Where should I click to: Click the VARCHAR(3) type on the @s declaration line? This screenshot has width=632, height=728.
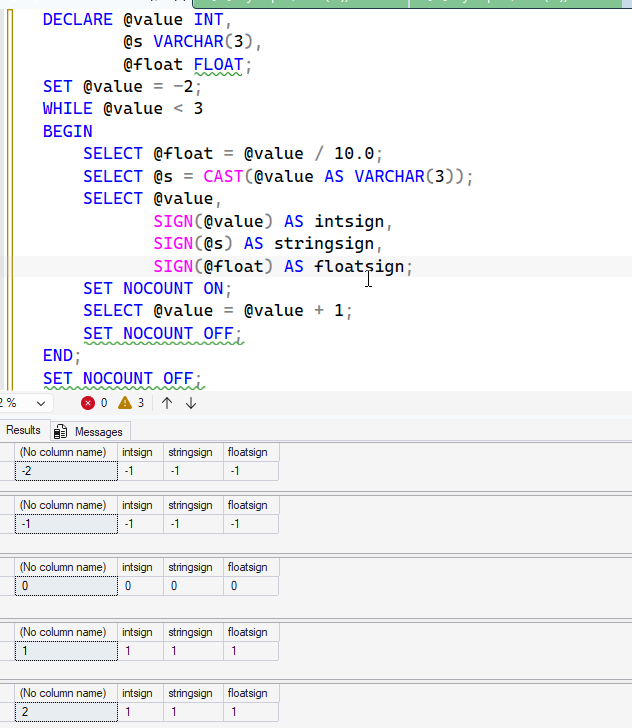click(203, 42)
